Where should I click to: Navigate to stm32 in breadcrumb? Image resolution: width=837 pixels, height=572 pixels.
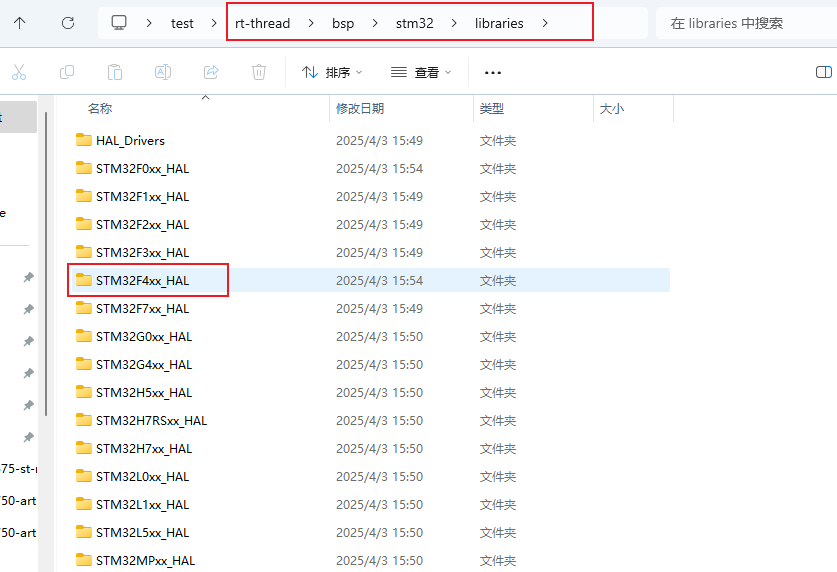coord(414,23)
